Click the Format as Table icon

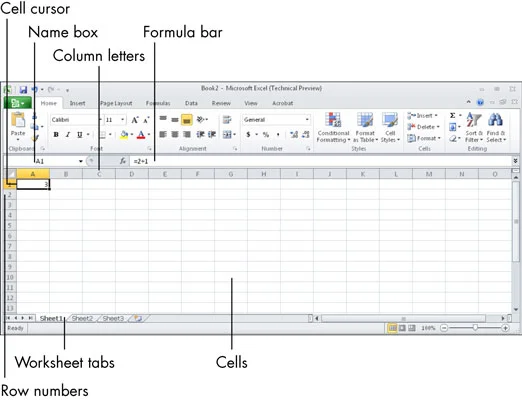coord(365,120)
